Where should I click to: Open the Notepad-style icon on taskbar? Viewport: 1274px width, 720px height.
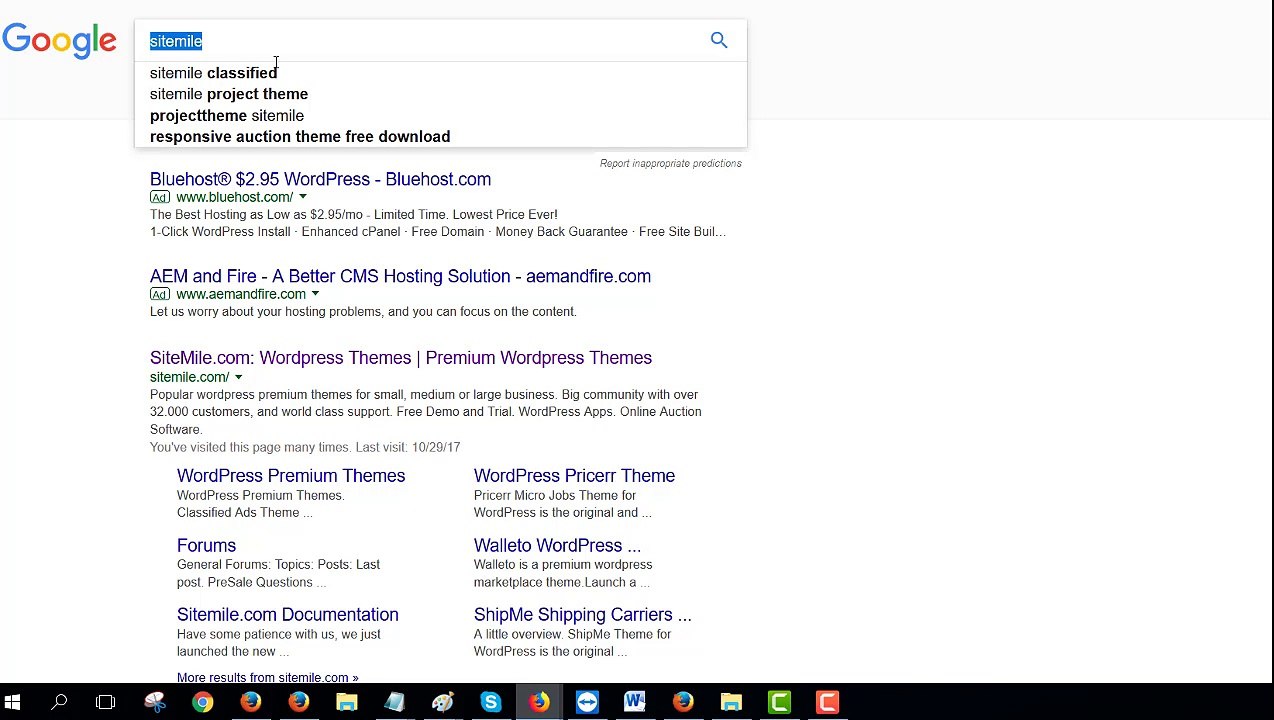(x=394, y=702)
